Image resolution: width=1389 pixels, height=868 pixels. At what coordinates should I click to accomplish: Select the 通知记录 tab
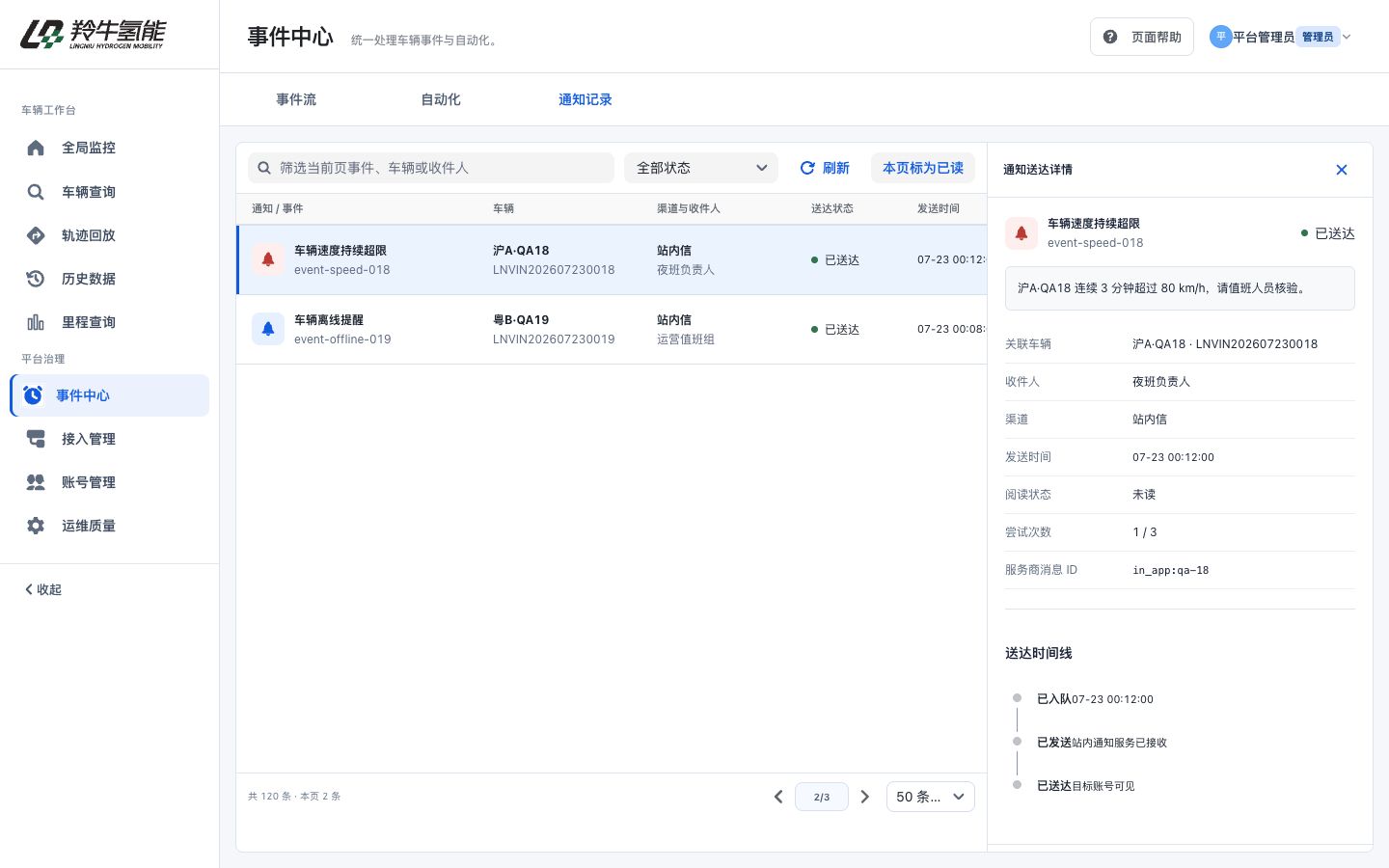click(x=586, y=99)
